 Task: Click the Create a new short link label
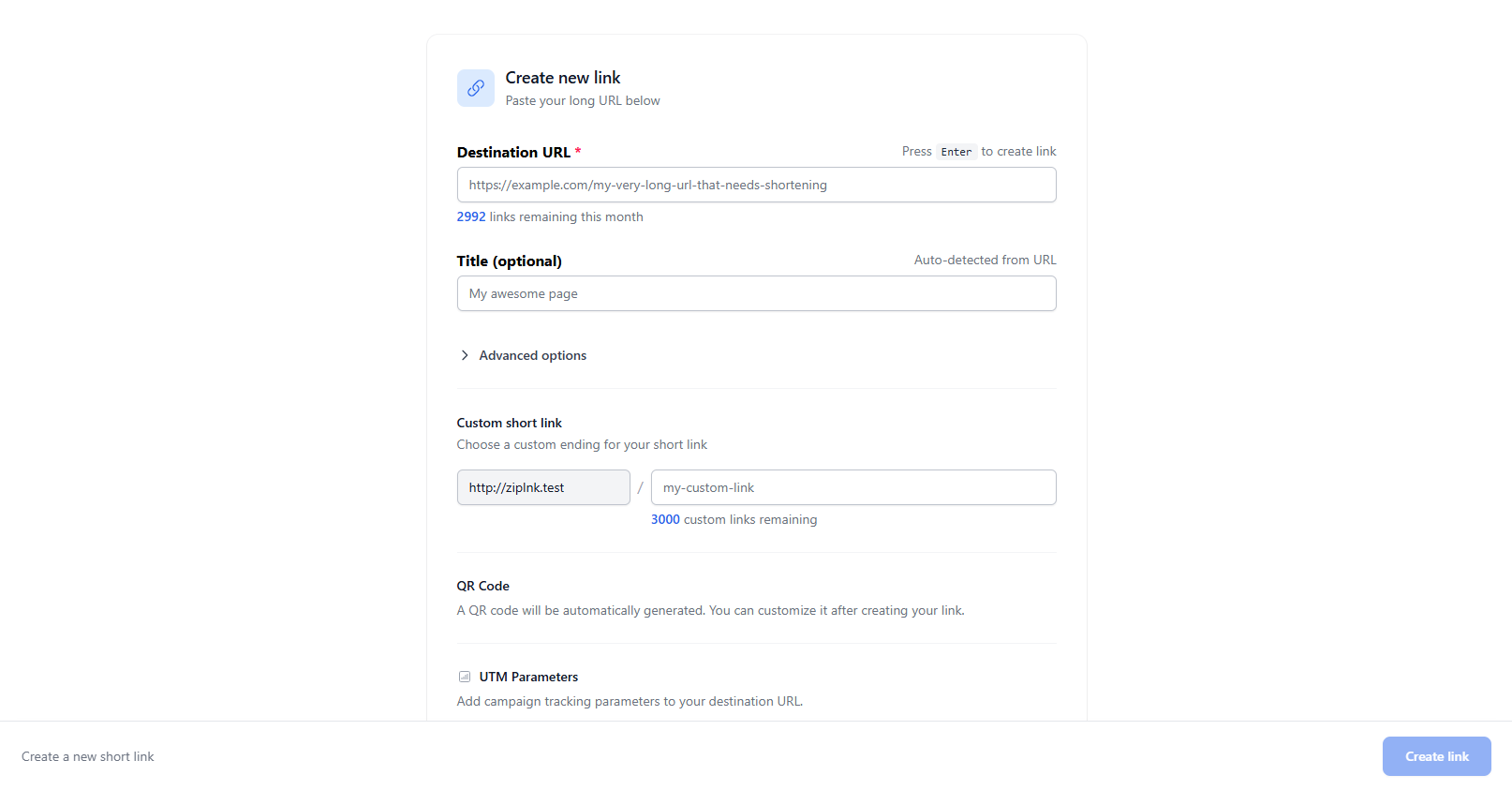pos(87,756)
